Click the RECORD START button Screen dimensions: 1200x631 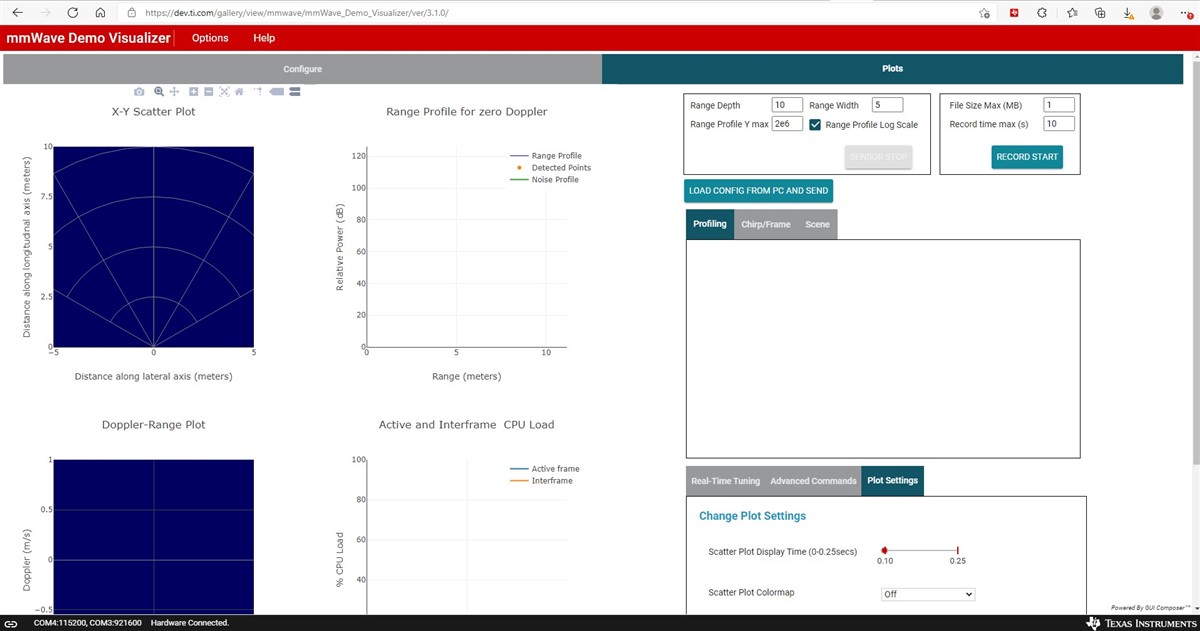(x=1027, y=157)
